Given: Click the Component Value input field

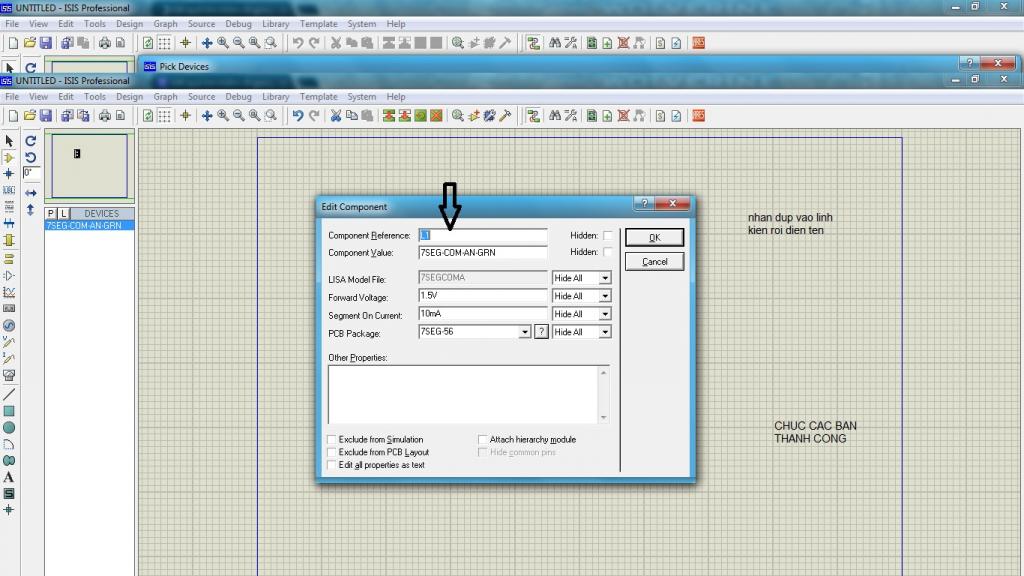Looking at the screenshot, I should [483, 252].
